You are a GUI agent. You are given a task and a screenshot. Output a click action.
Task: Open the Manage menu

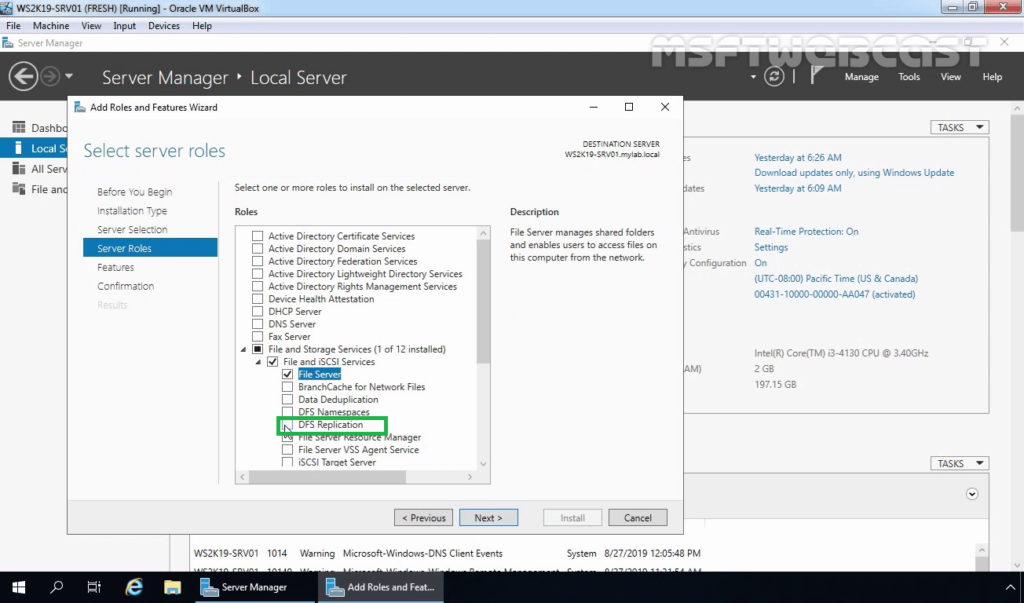click(861, 76)
